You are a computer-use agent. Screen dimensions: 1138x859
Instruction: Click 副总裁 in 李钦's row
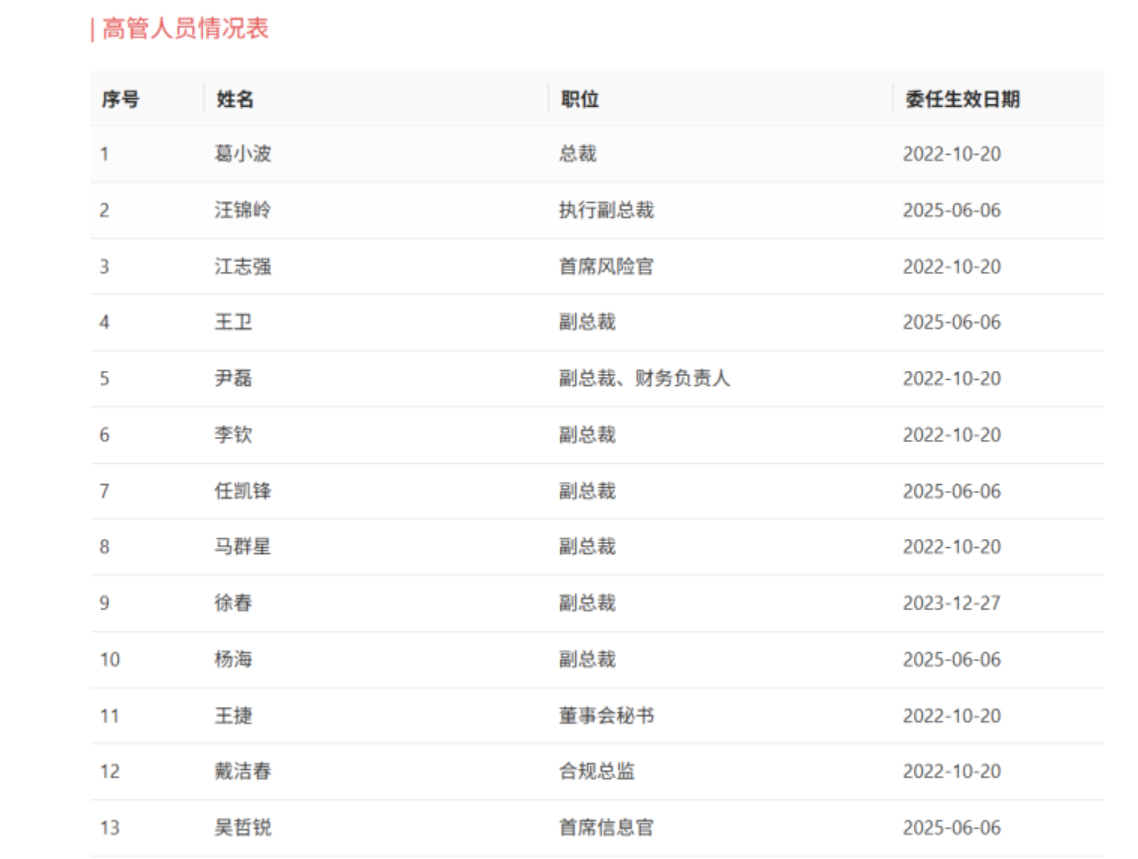[x=587, y=435]
